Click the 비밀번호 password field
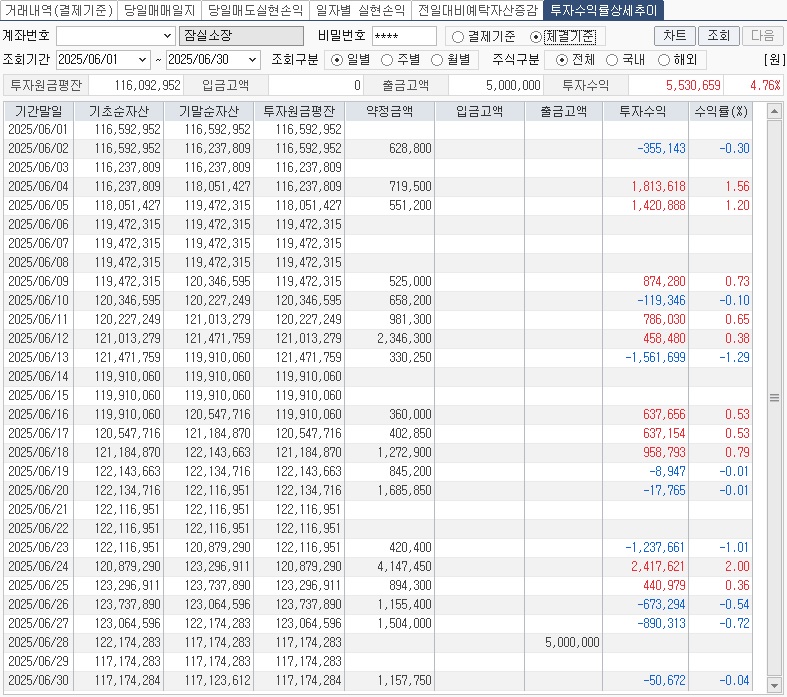The width and height of the screenshot is (787, 697). tap(403, 36)
